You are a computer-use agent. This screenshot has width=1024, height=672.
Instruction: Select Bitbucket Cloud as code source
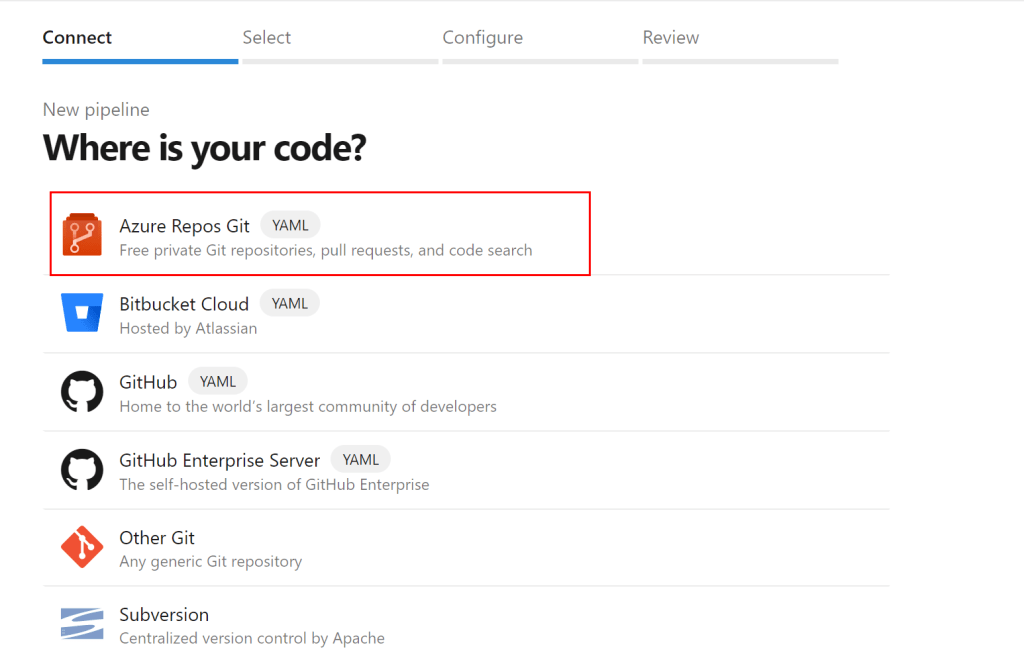(184, 304)
